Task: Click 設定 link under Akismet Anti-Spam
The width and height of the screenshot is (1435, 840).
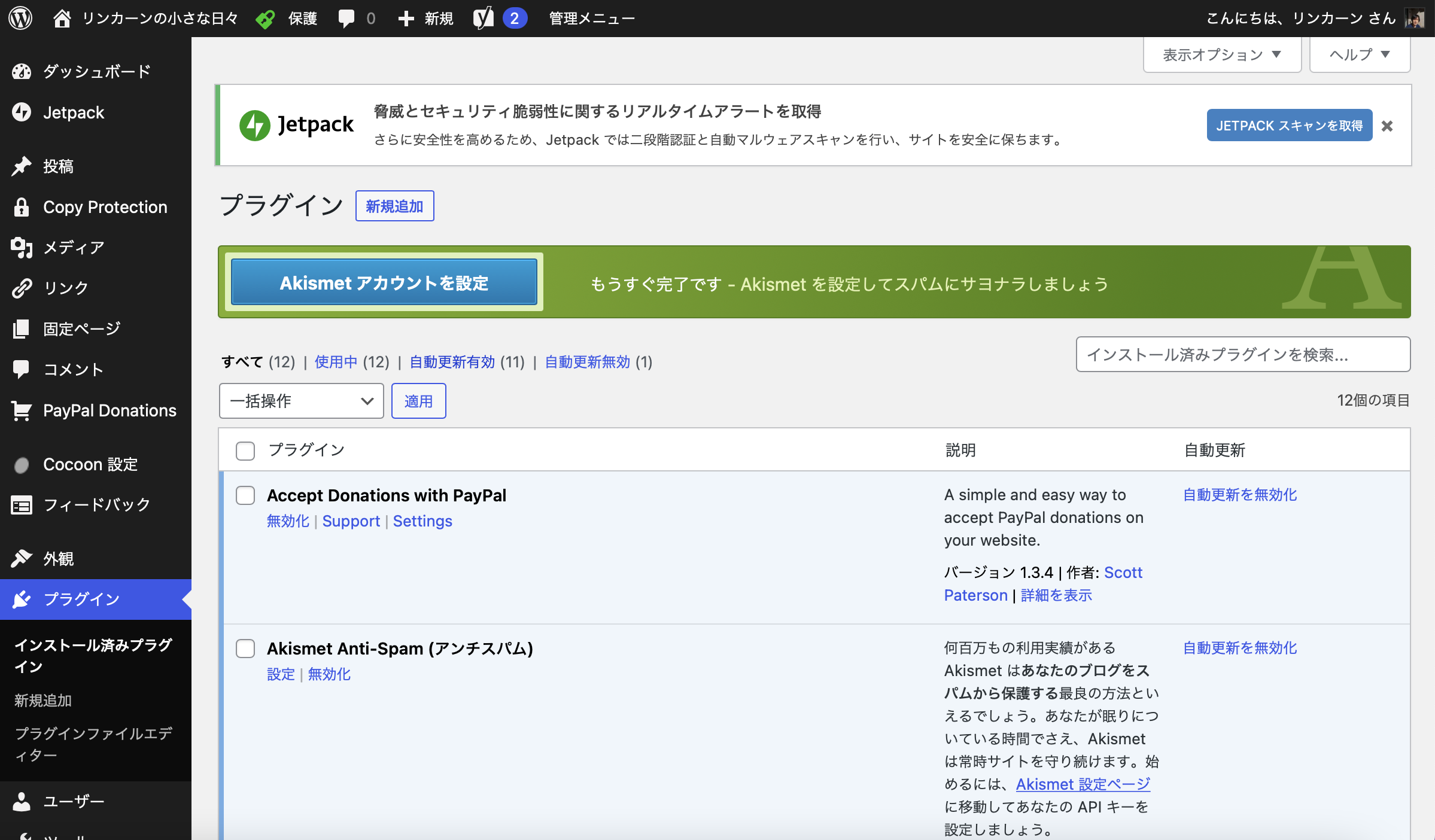Action: pos(281,674)
